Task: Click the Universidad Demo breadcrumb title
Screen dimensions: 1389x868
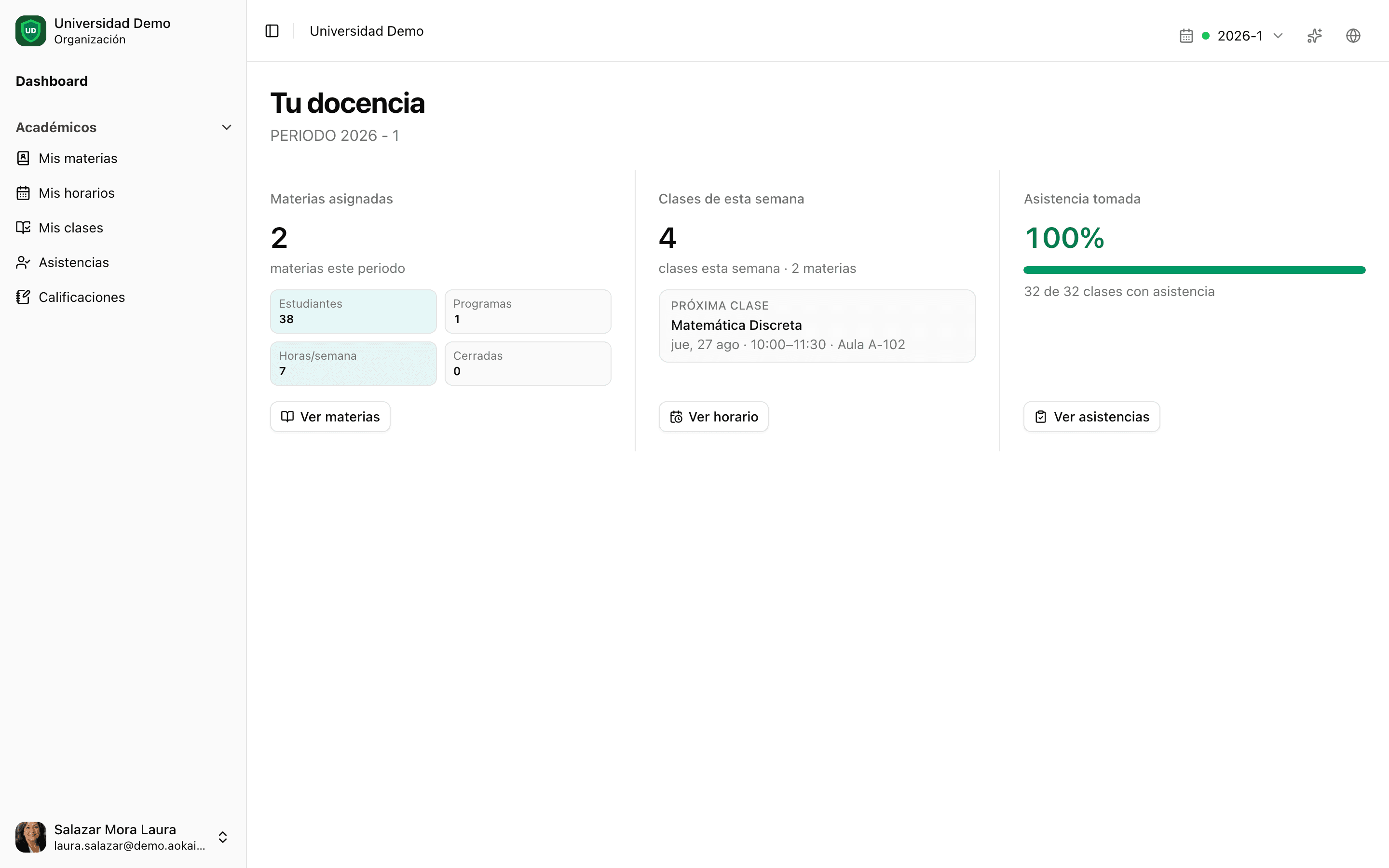Action: pyautogui.click(x=366, y=31)
